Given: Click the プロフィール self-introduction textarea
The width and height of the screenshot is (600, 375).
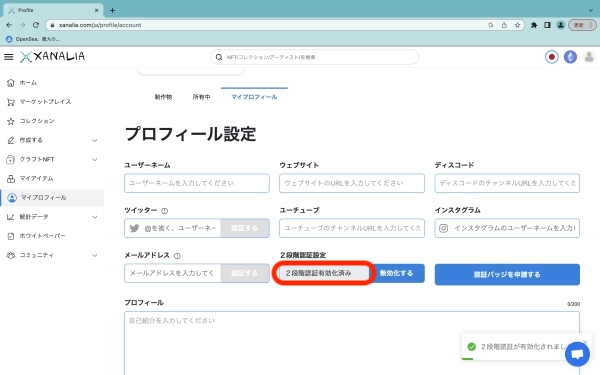Looking at the screenshot, I should pyautogui.click(x=352, y=343).
